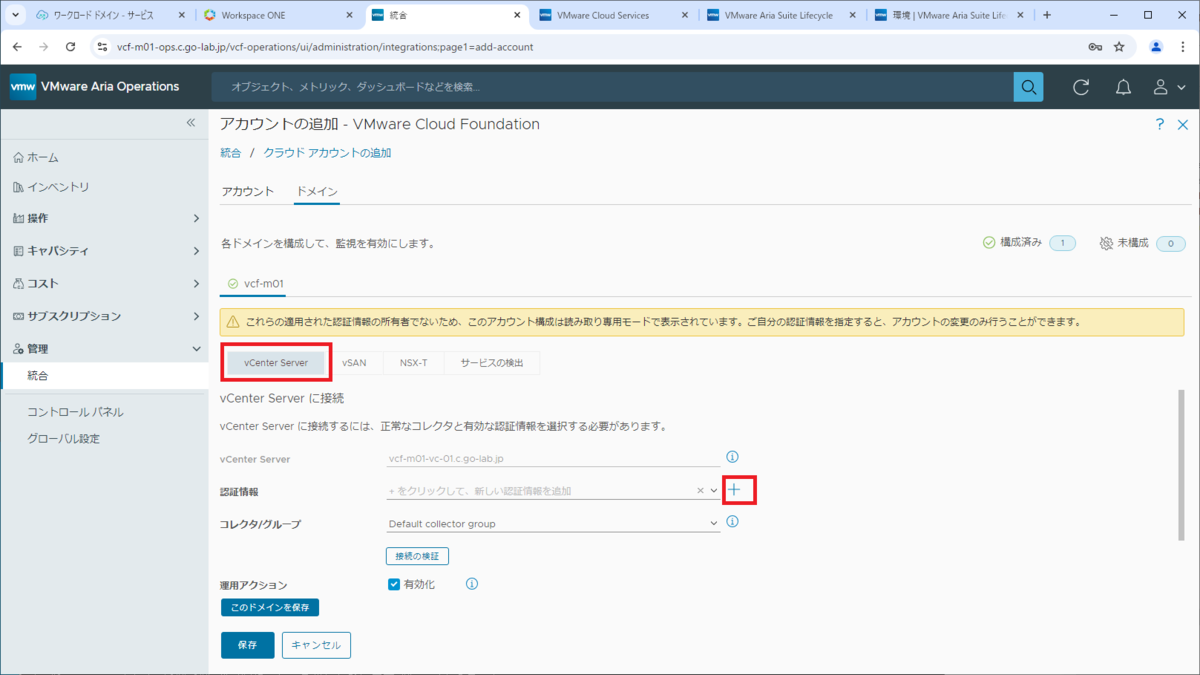This screenshot has height=675, width=1200.
Task: Click キャンセル button
Action: tap(316, 645)
